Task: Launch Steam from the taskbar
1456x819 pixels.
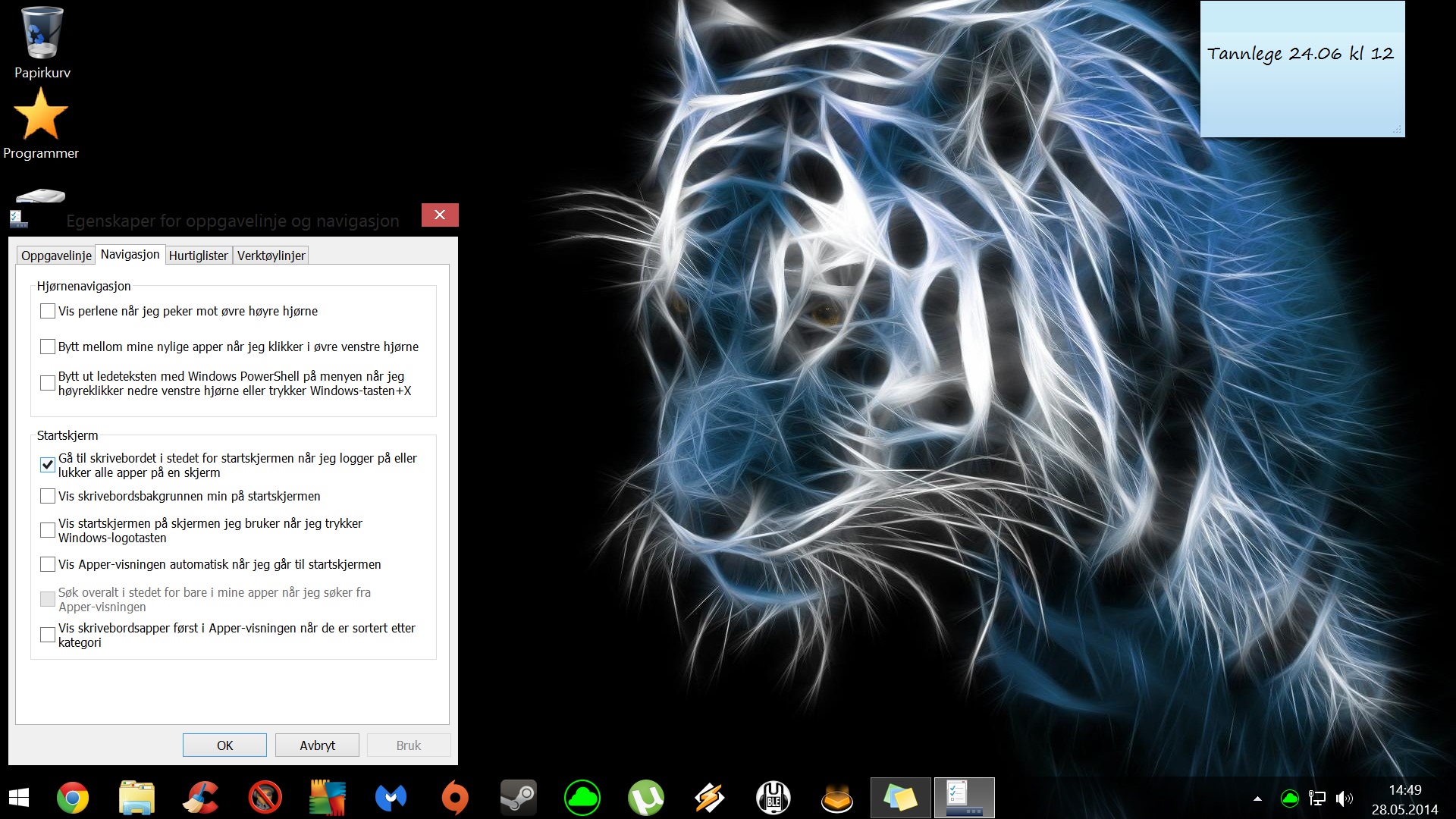Action: 519,798
